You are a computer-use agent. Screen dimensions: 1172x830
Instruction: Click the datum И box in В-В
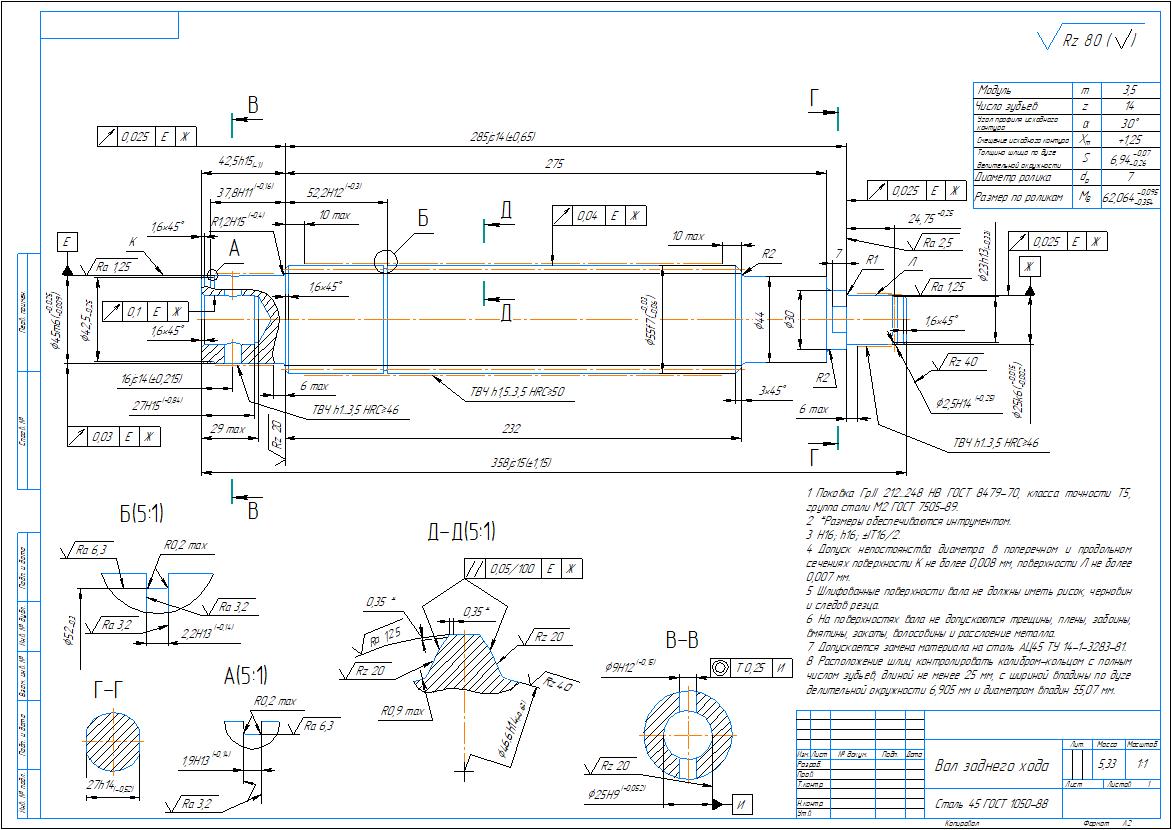pos(743,805)
